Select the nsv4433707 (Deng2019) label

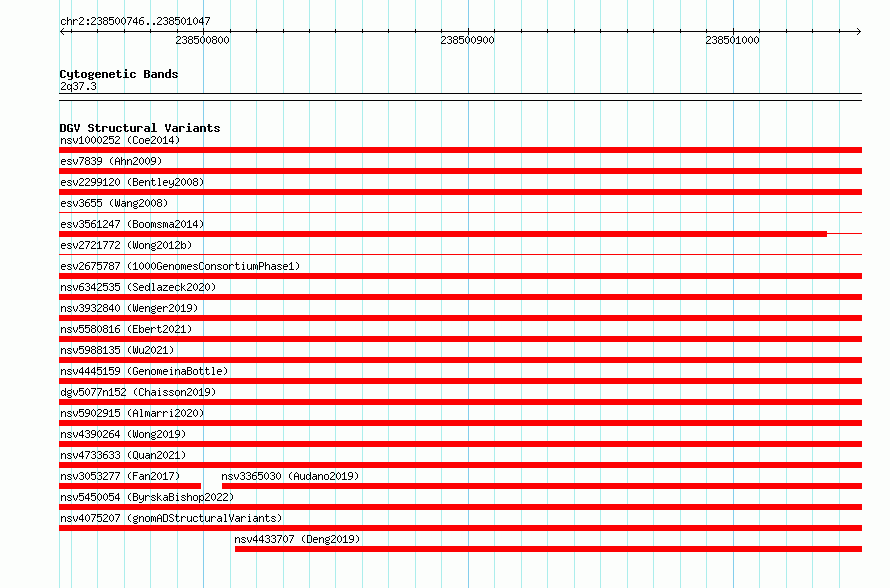pyautogui.click(x=297, y=539)
